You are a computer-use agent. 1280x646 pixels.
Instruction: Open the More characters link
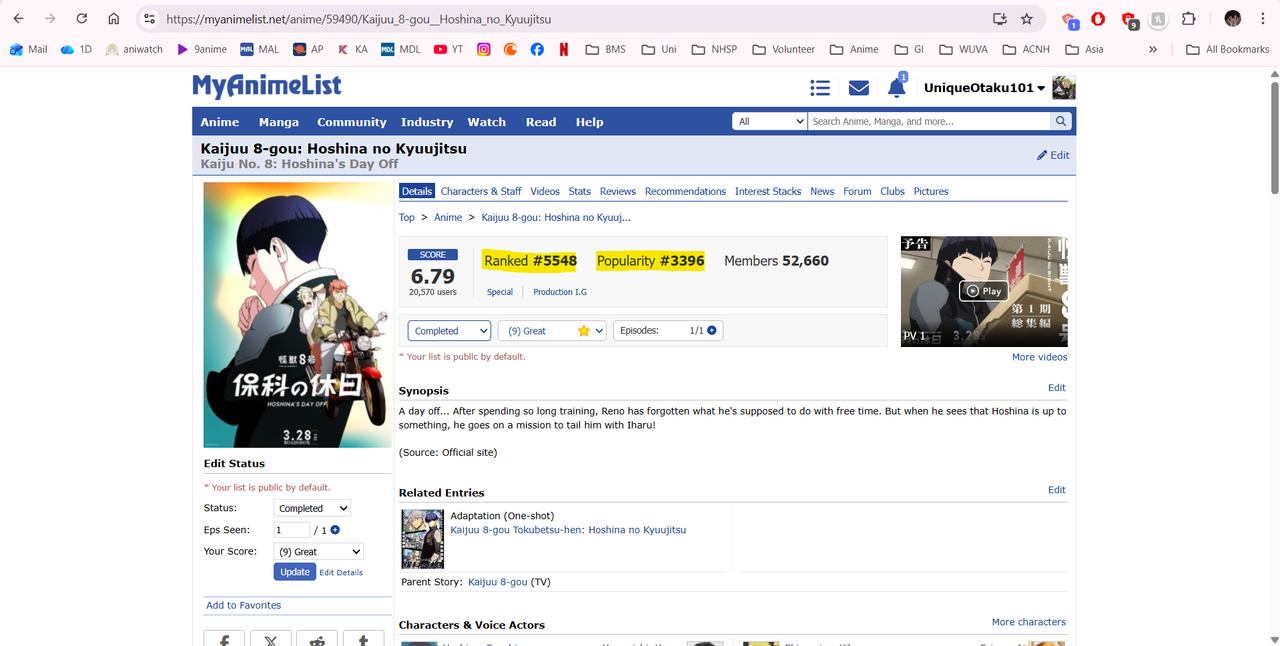pos(1028,622)
